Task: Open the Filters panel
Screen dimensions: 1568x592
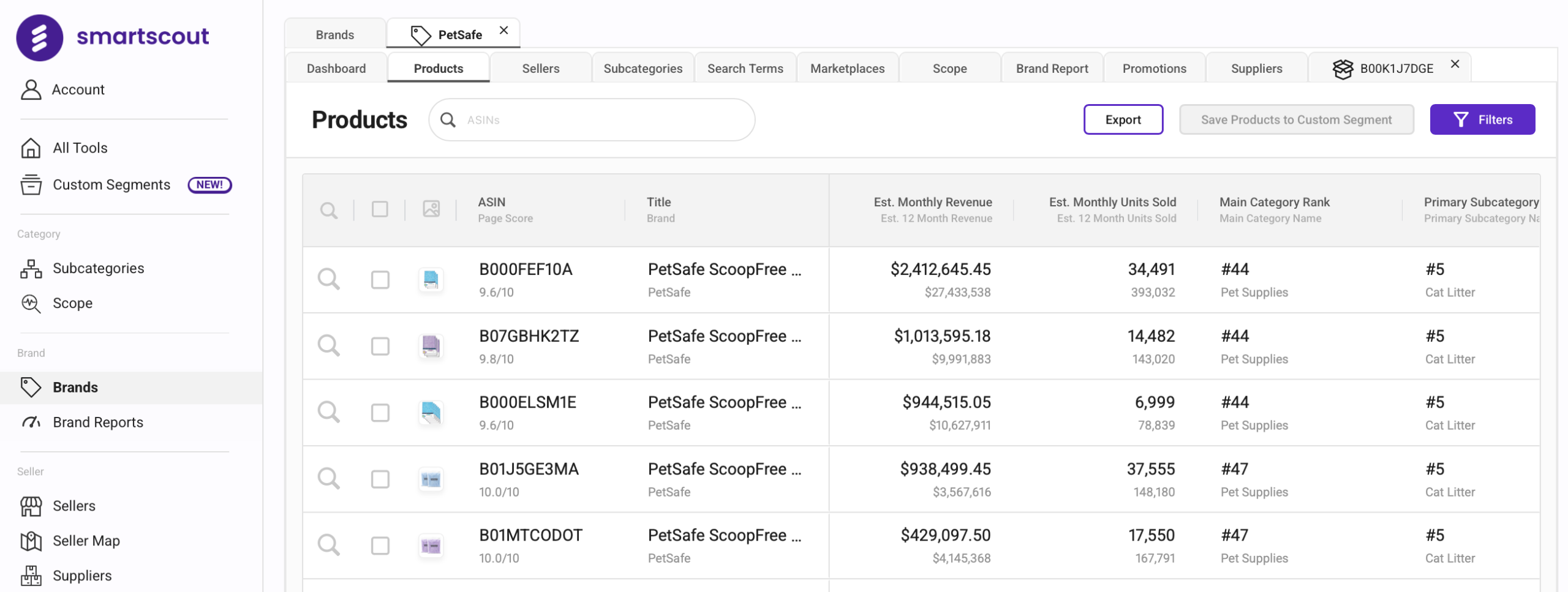Action: coord(1482,119)
